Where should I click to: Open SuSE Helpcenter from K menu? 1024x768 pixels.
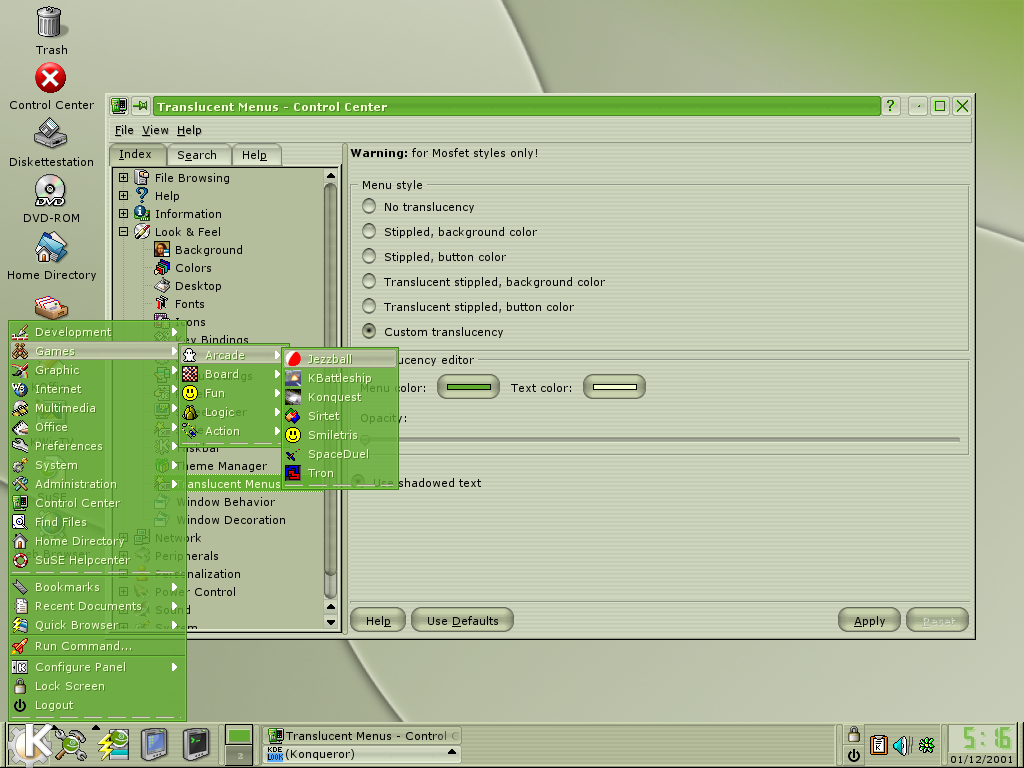point(97,560)
